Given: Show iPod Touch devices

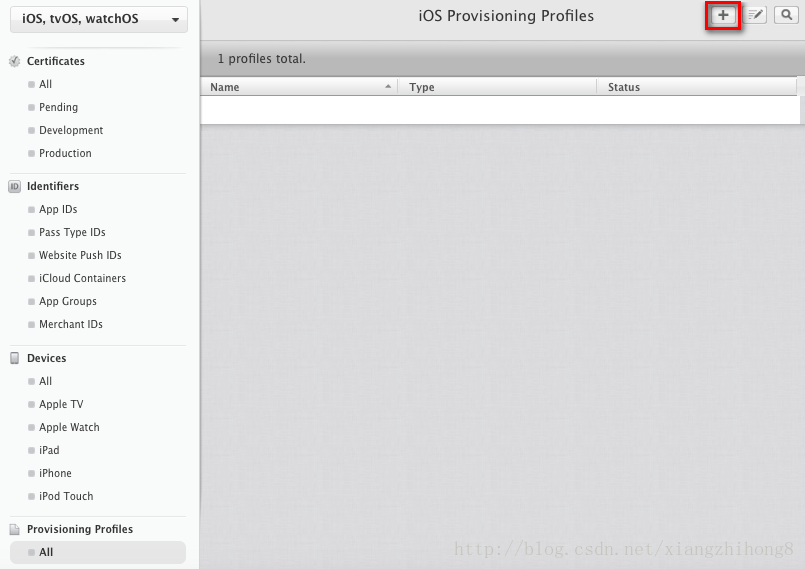Looking at the screenshot, I should tap(66, 497).
